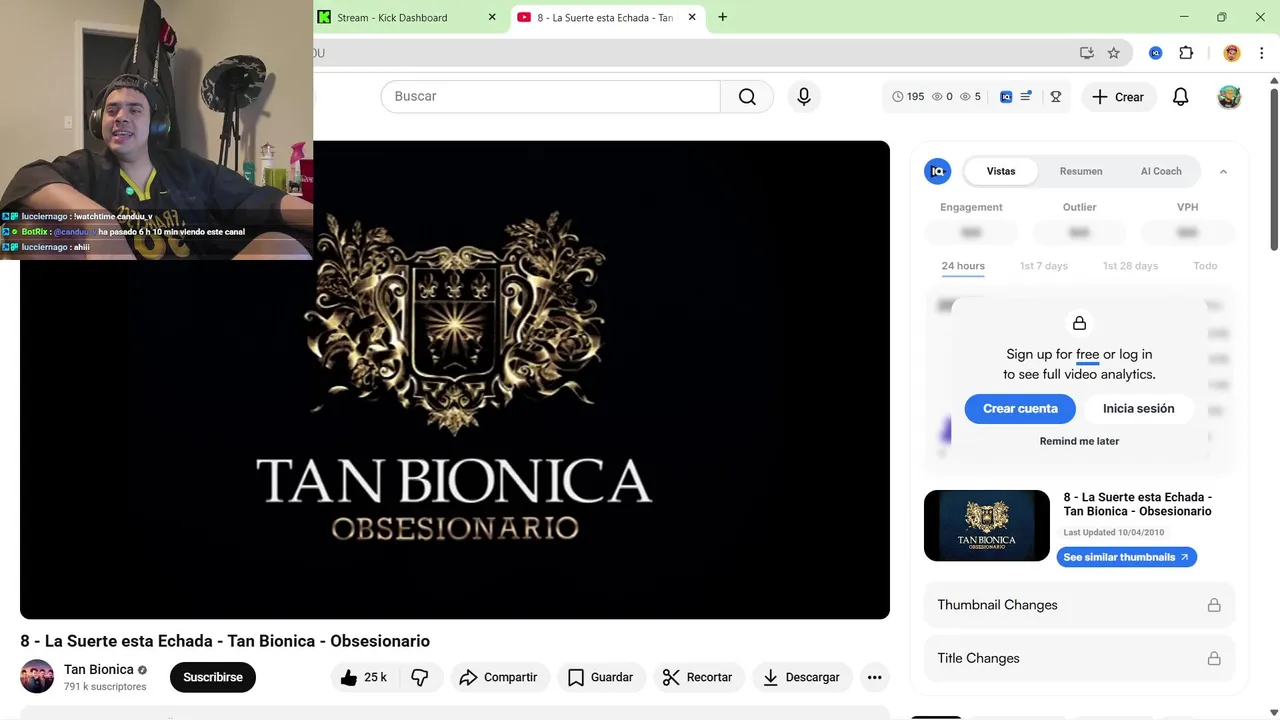Click the VPH metric label
Screen dimensions: 1280x720
tap(1187, 207)
